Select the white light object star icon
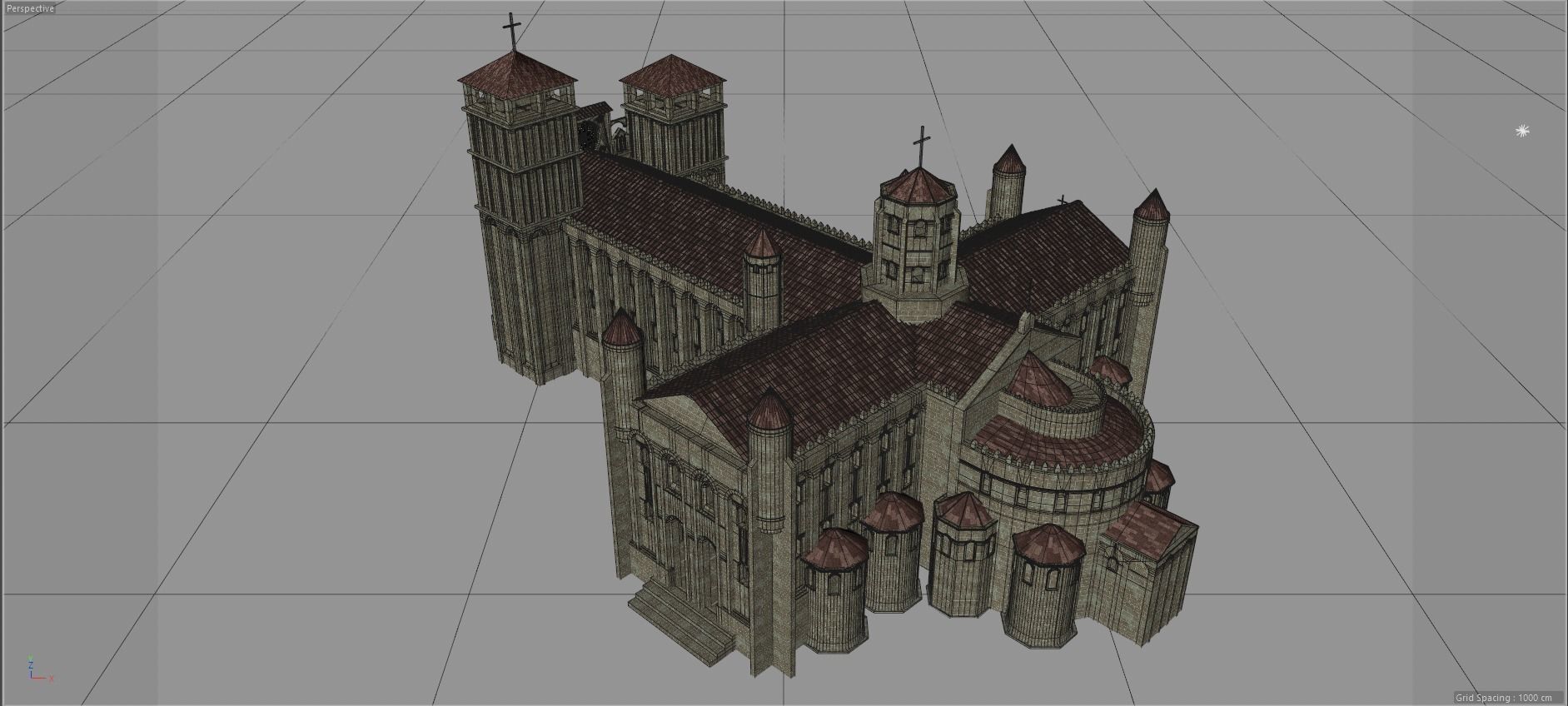This screenshot has height=706, width=1568. [1521, 131]
